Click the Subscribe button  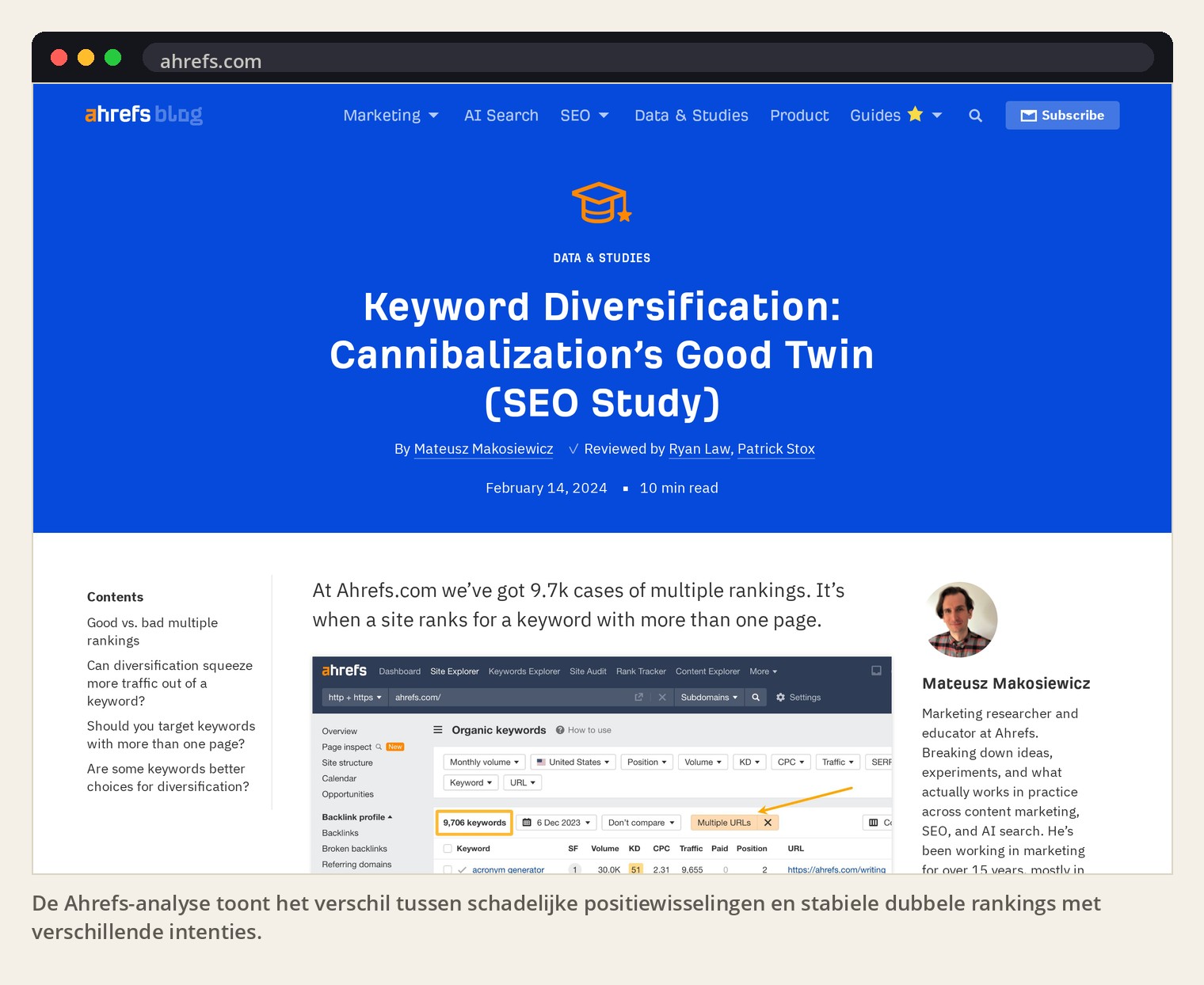coord(1062,116)
